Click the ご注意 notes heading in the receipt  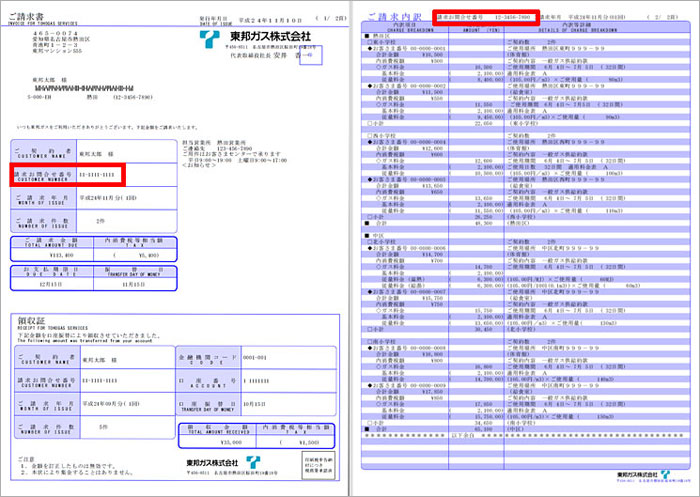click(26, 459)
